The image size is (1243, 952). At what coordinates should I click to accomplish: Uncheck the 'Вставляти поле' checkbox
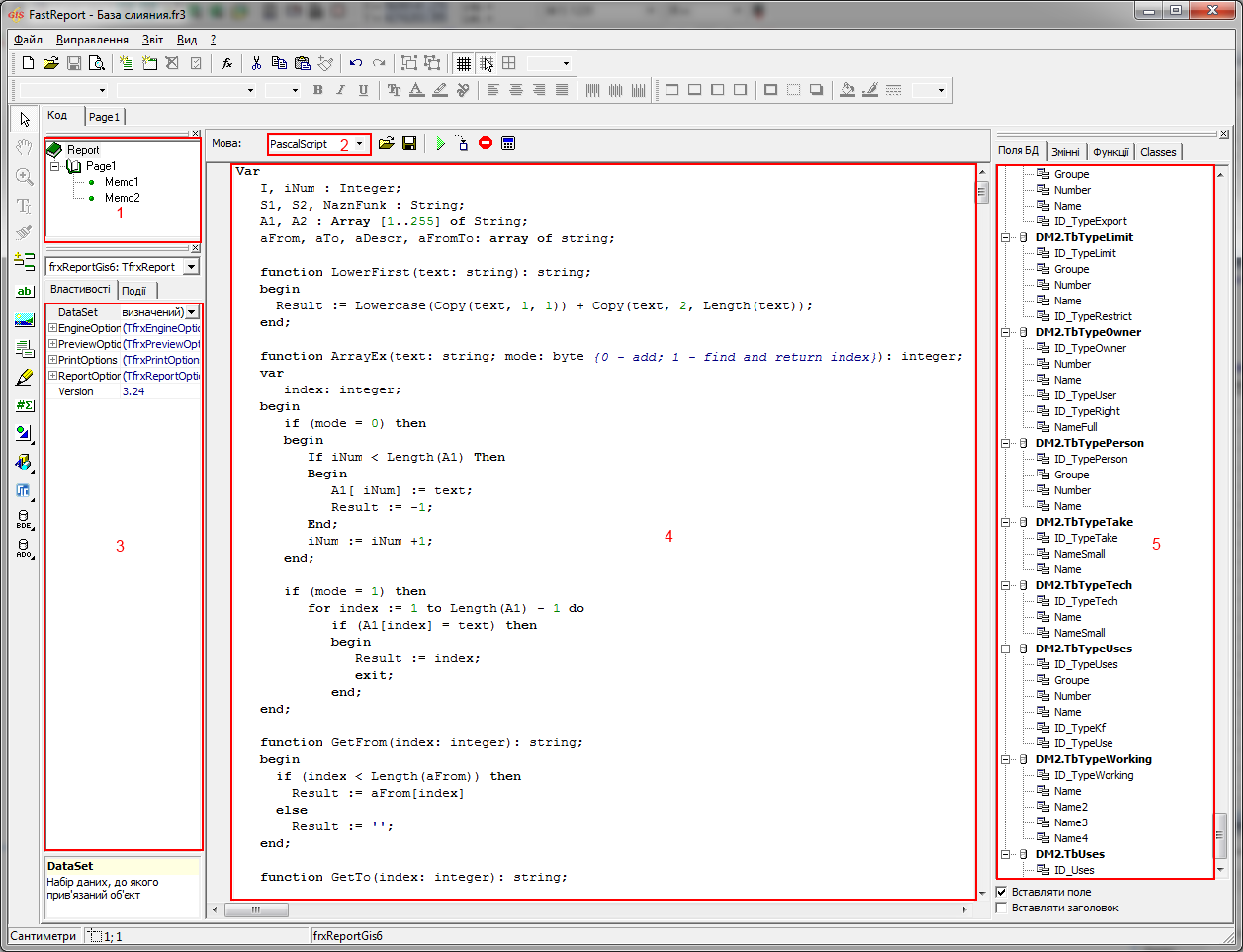tap(1001, 892)
